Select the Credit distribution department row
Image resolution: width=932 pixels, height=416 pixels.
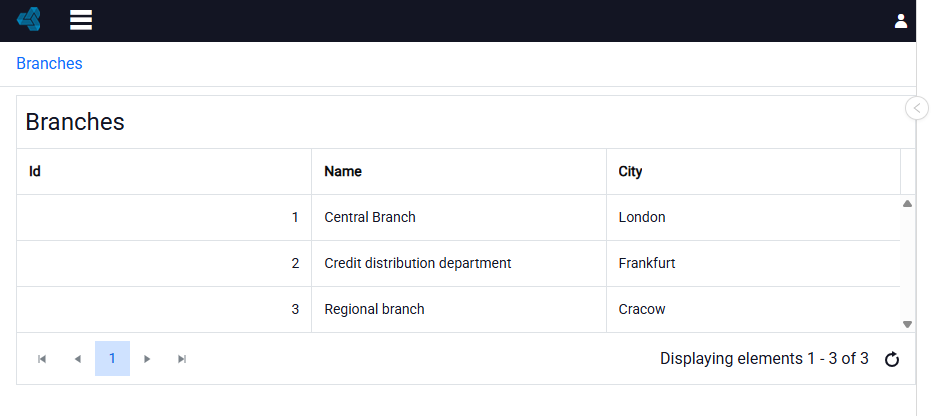click(x=458, y=263)
